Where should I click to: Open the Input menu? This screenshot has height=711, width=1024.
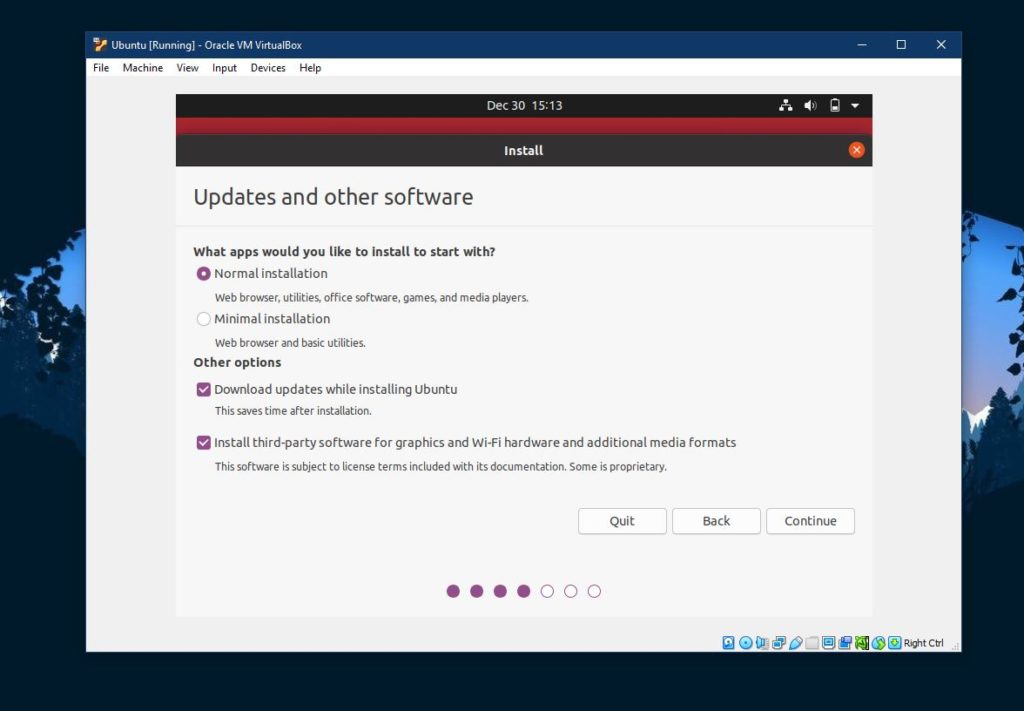(x=224, y=68)
